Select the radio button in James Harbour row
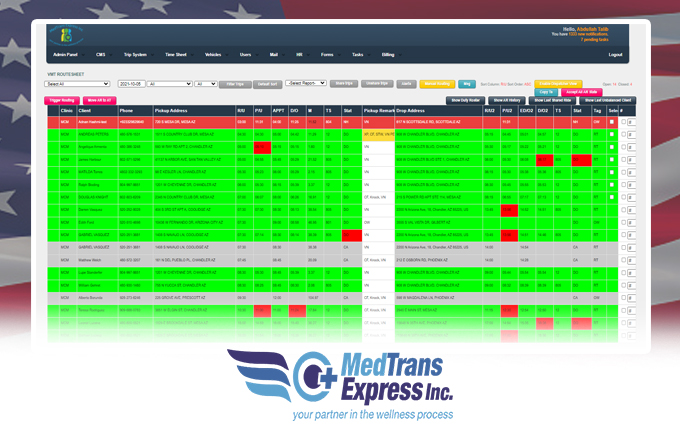Image resolution: width=680 pixels, height=447 pixels. click(623, 160)
